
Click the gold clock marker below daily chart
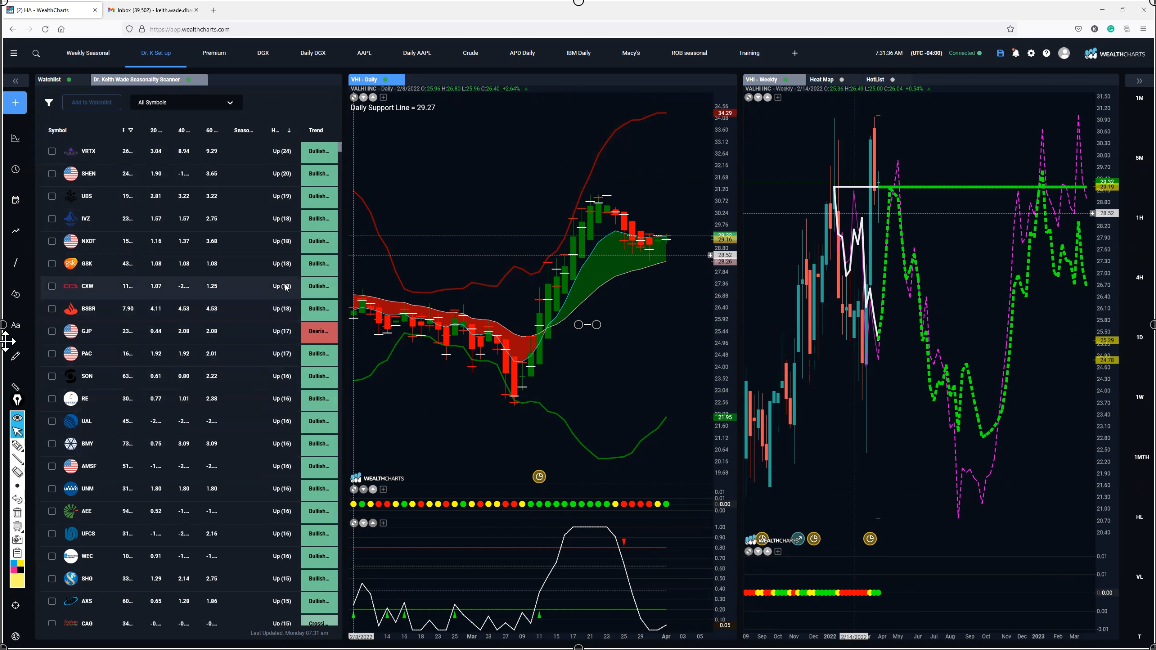coord(540,477)
